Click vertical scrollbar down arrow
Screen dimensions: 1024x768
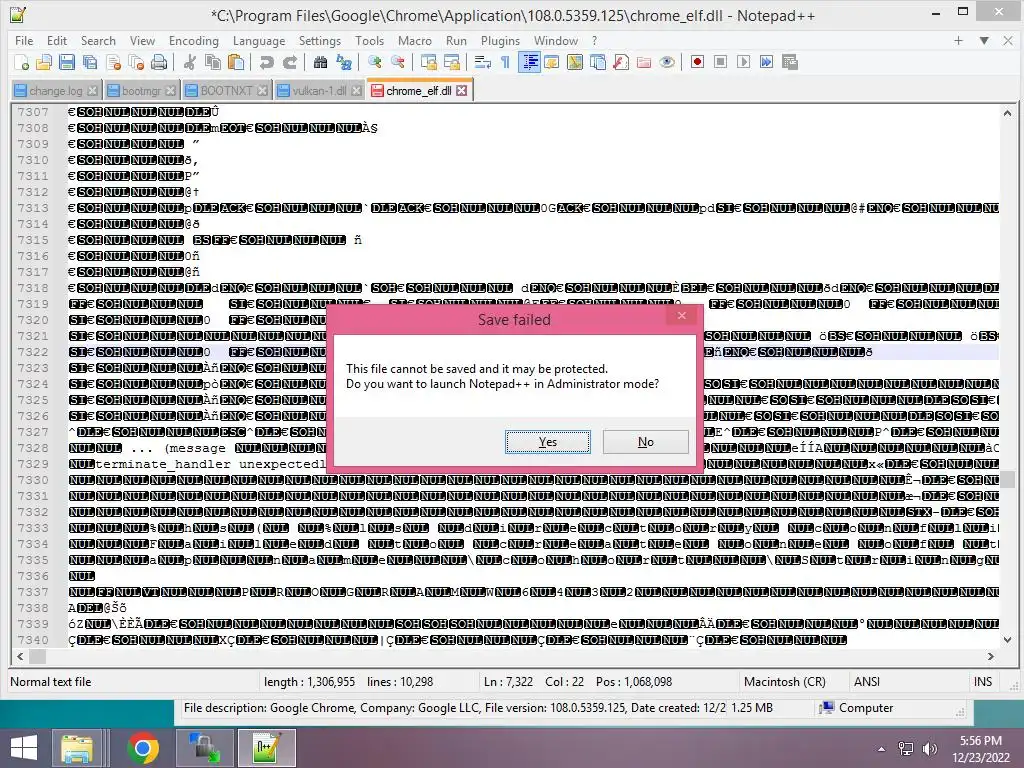point(1007,639)
